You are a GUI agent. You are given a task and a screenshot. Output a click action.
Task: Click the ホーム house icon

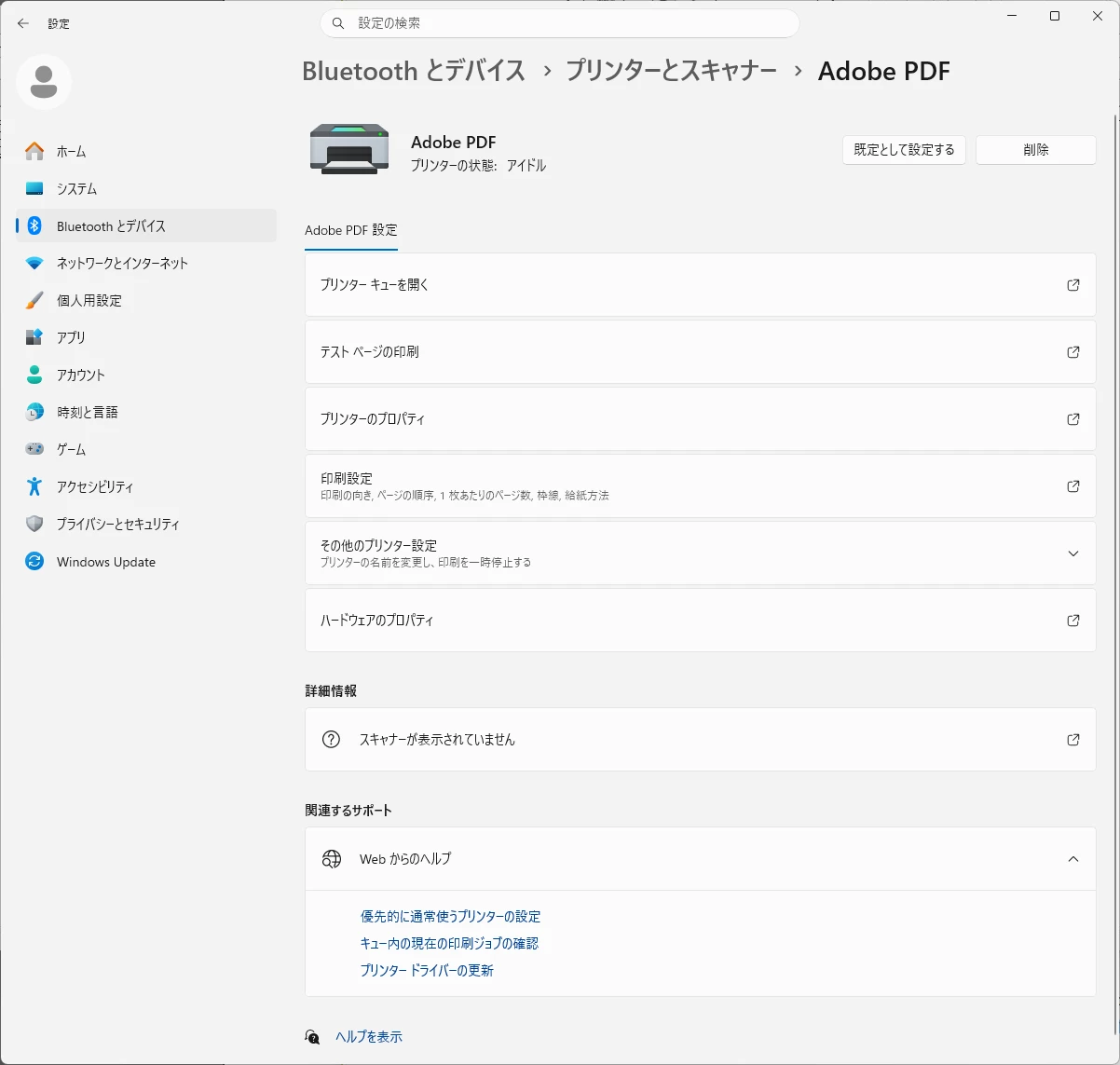tap(34, 151)
